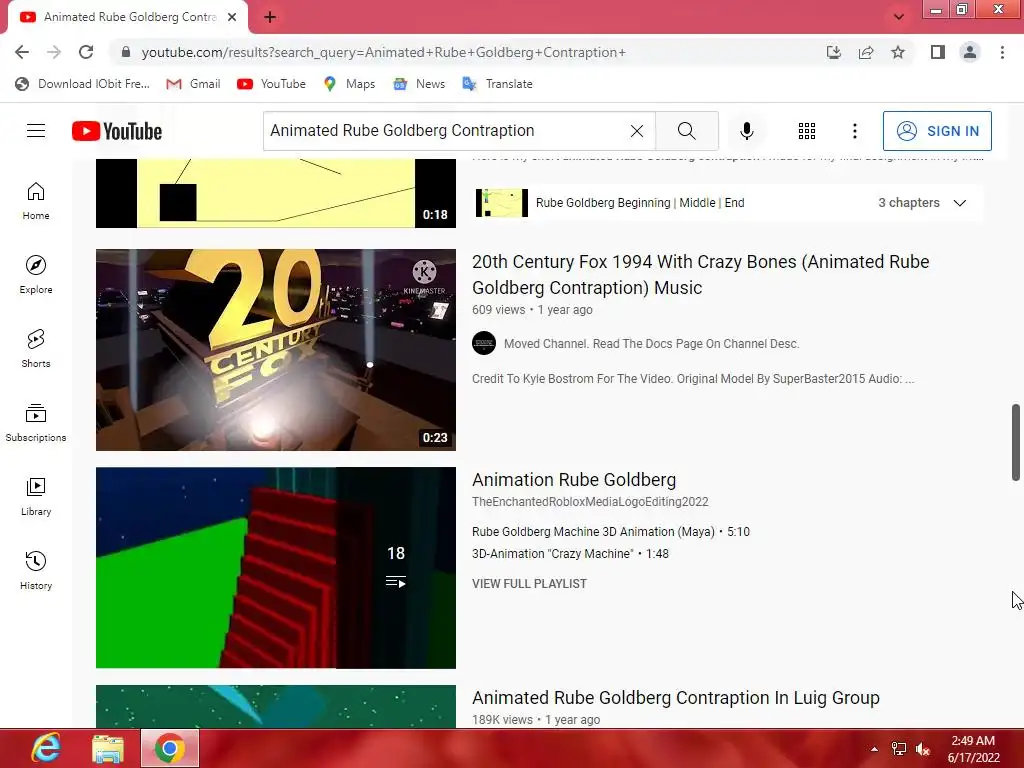Open Moved Channel avatar icon
The width and height of the screenshot is (1024, 768).
[484, 343]
